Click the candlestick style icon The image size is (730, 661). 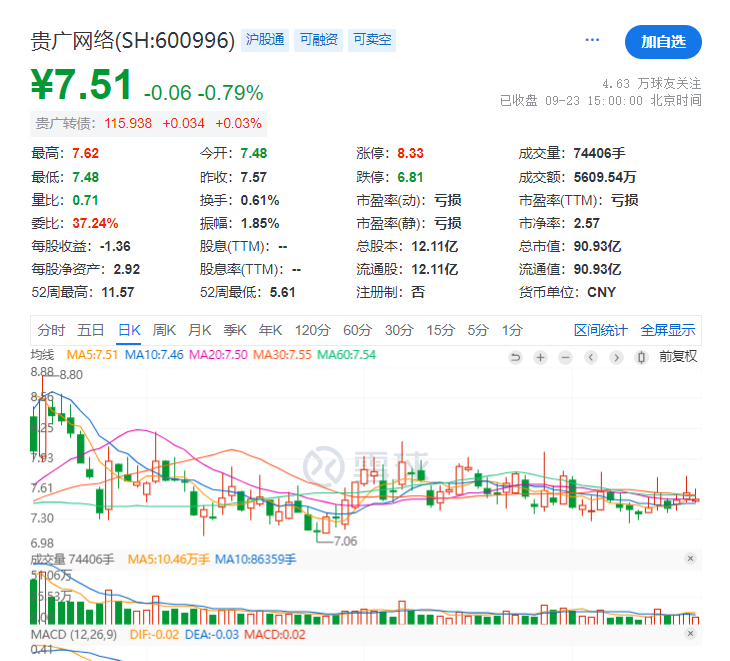pyautogui.click(x=639, y=357)
